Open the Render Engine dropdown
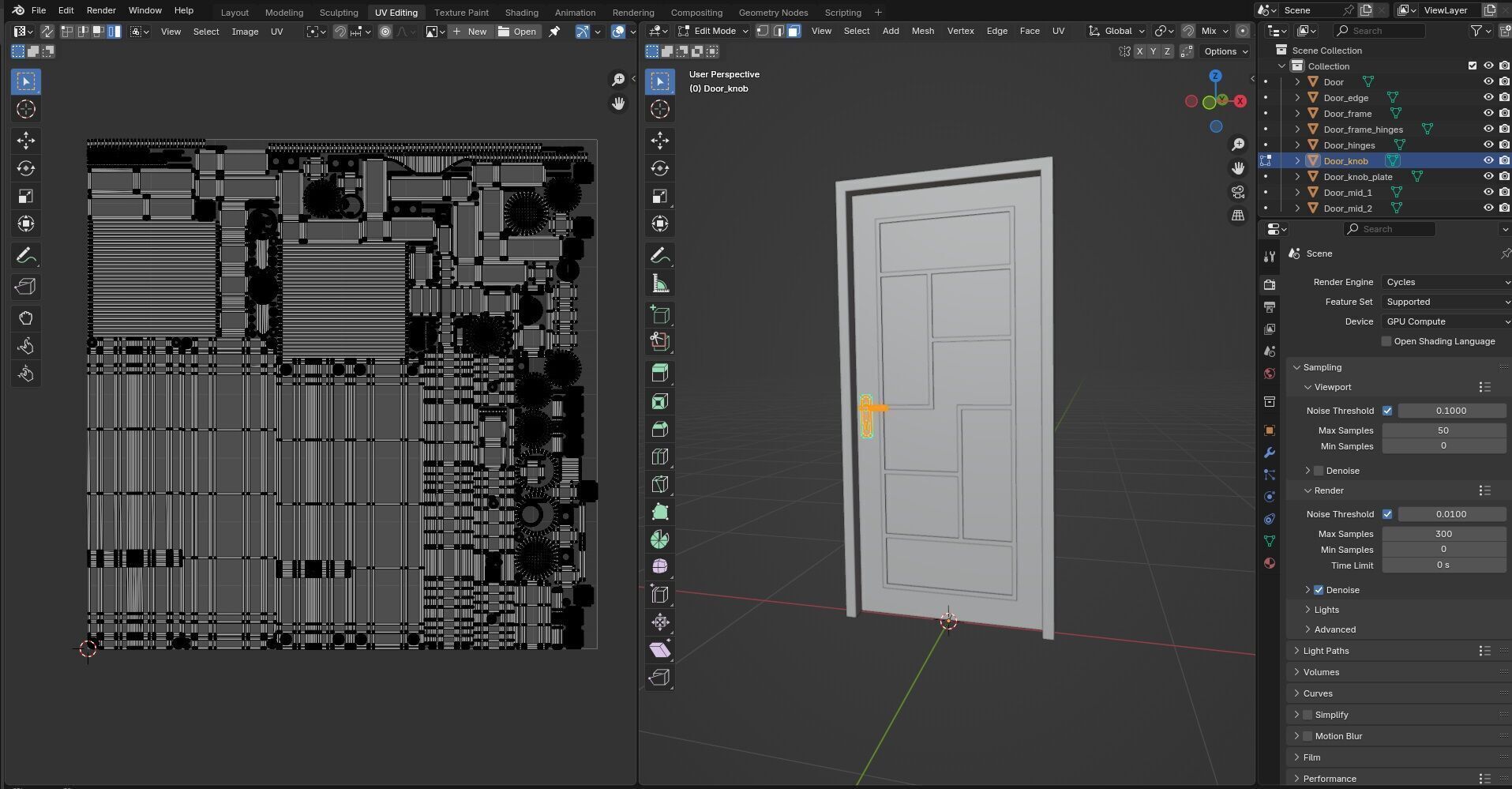The width and height of the screenshot is (1512, 789). (1446, 282)
